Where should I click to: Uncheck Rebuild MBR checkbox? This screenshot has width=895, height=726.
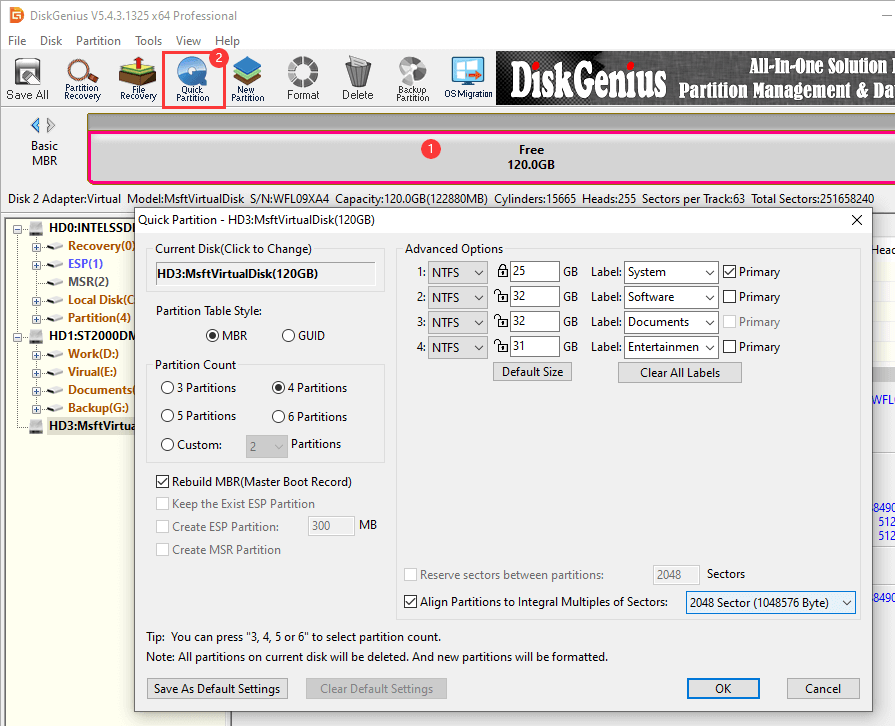pyautogui.click(x=164, y=482)
